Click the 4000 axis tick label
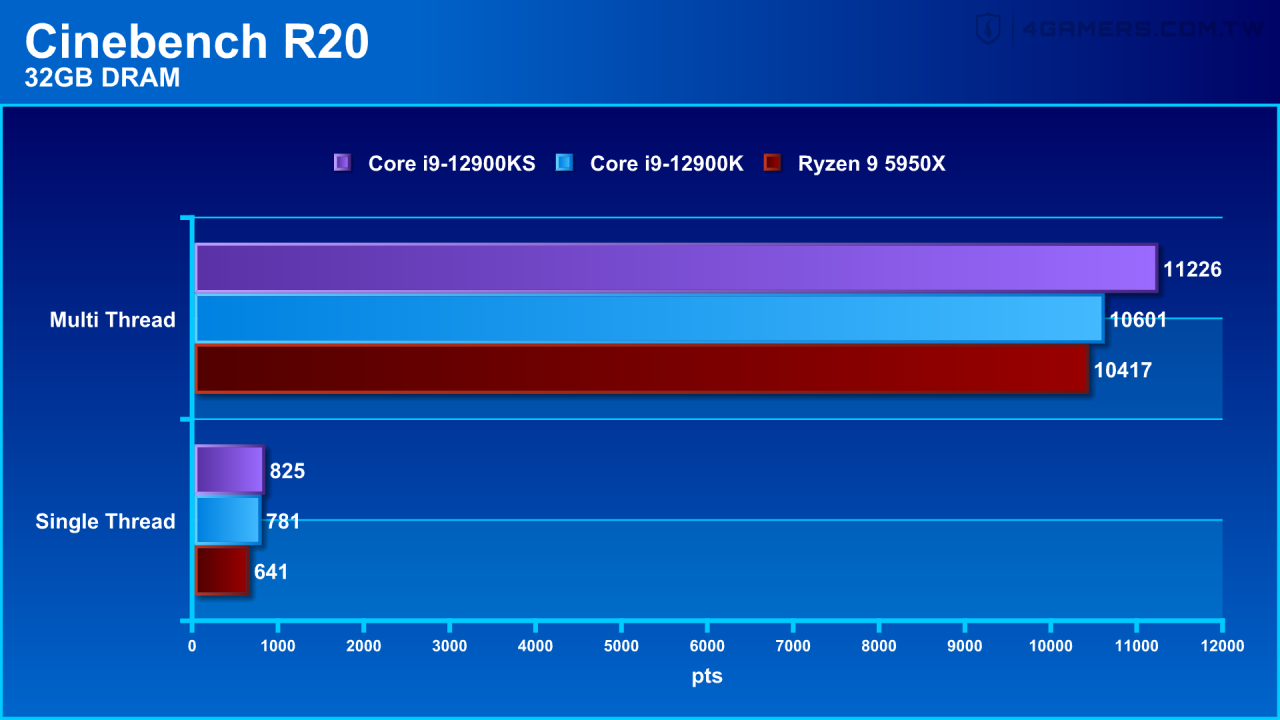Image resolution: width=1280 pixels, height=720 pixels. coord(536,647)
